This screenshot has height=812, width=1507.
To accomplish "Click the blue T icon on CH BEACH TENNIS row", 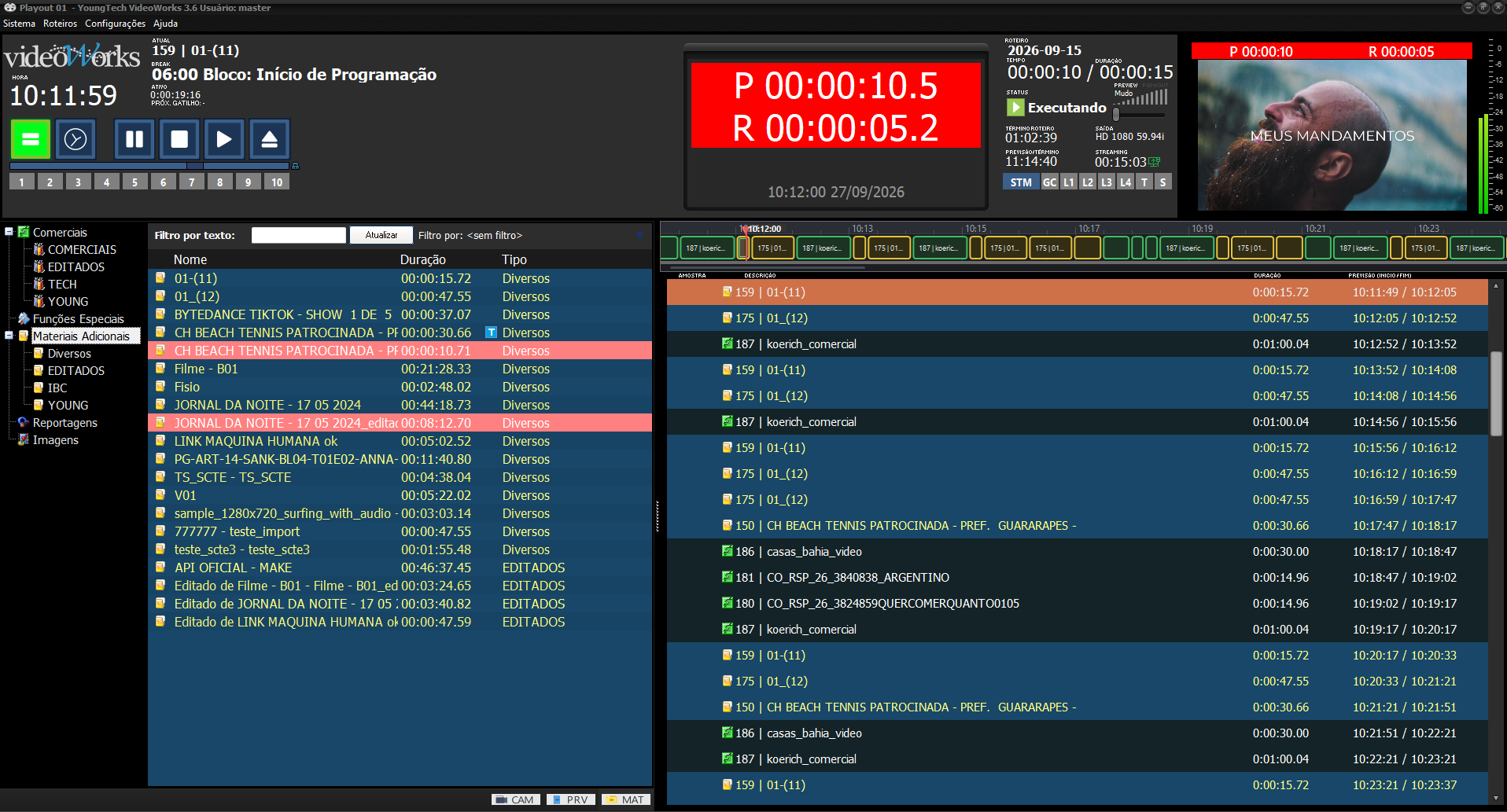I will click(x=491, y=333).
